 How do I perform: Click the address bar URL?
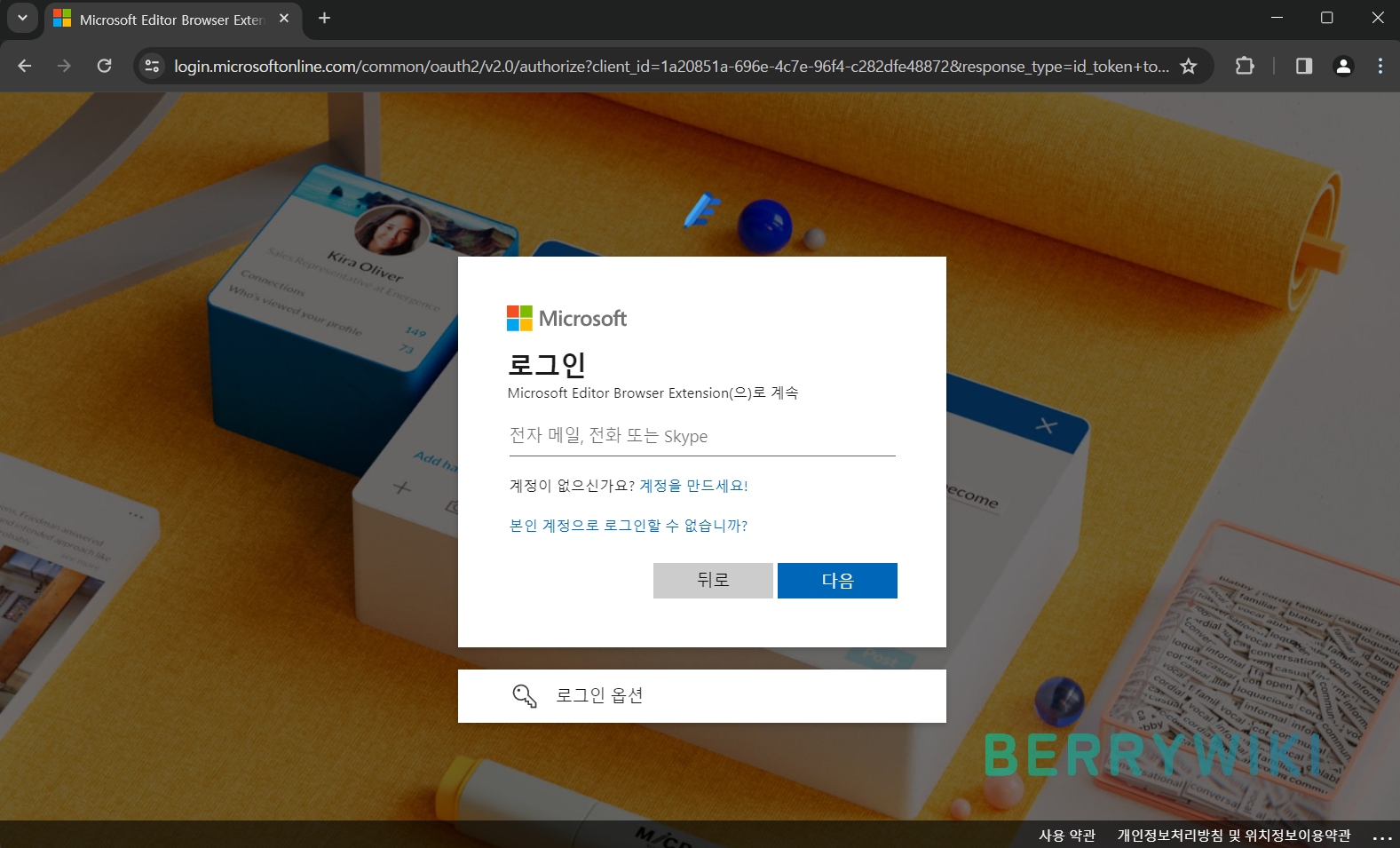(671, 66)
